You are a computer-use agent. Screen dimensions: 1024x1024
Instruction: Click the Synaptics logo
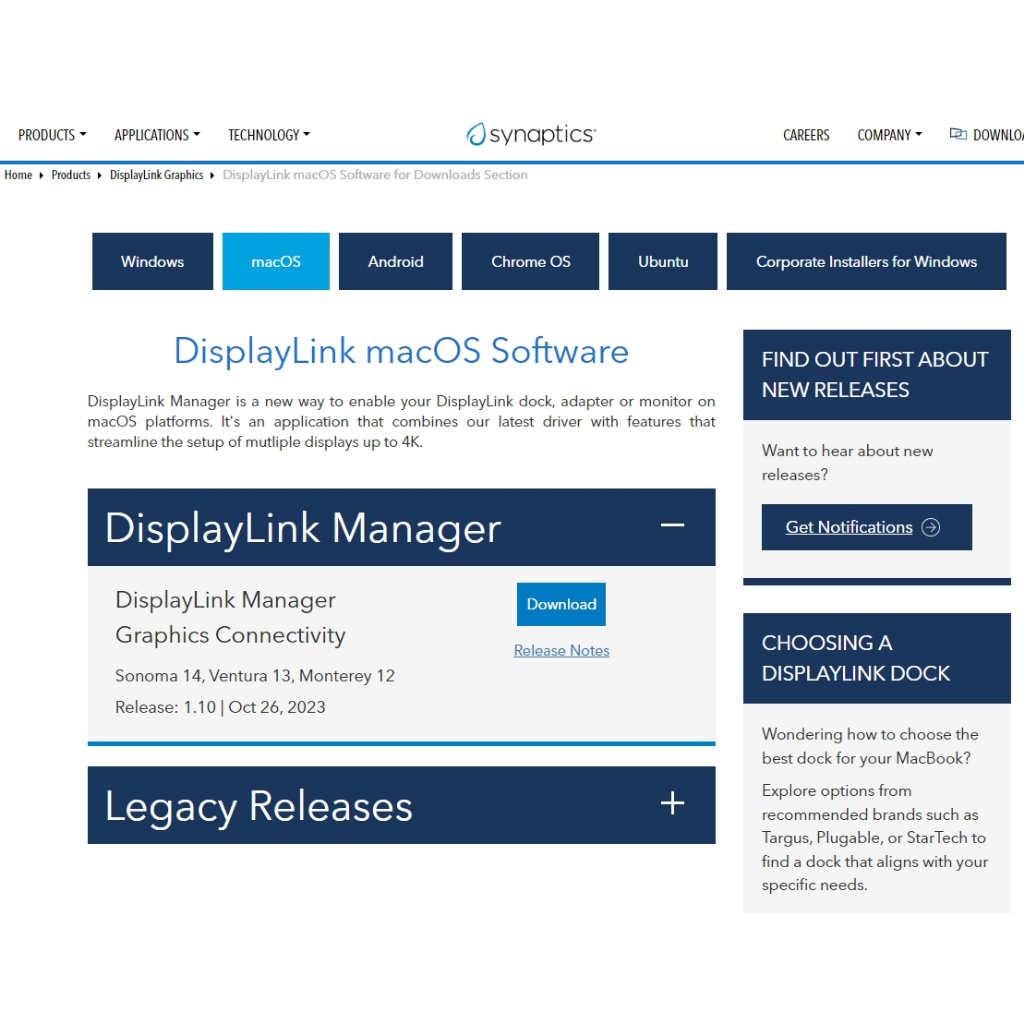[531, 135]
